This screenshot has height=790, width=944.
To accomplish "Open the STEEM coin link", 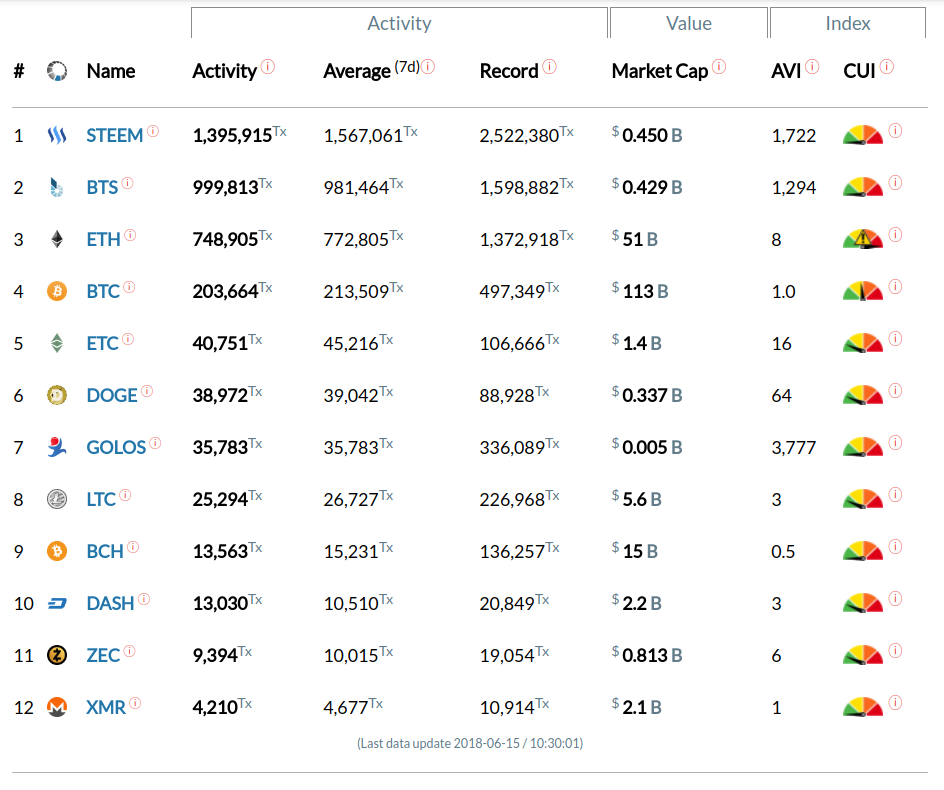I will click(114, 135).
